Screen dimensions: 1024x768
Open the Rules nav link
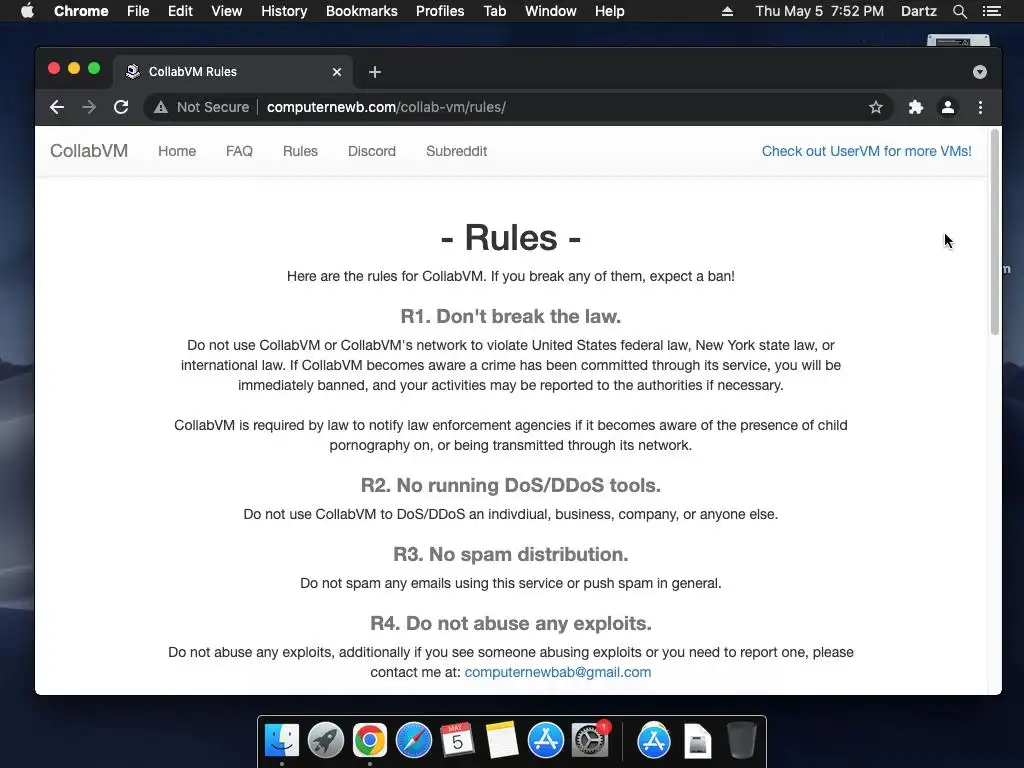pos(300,151)
